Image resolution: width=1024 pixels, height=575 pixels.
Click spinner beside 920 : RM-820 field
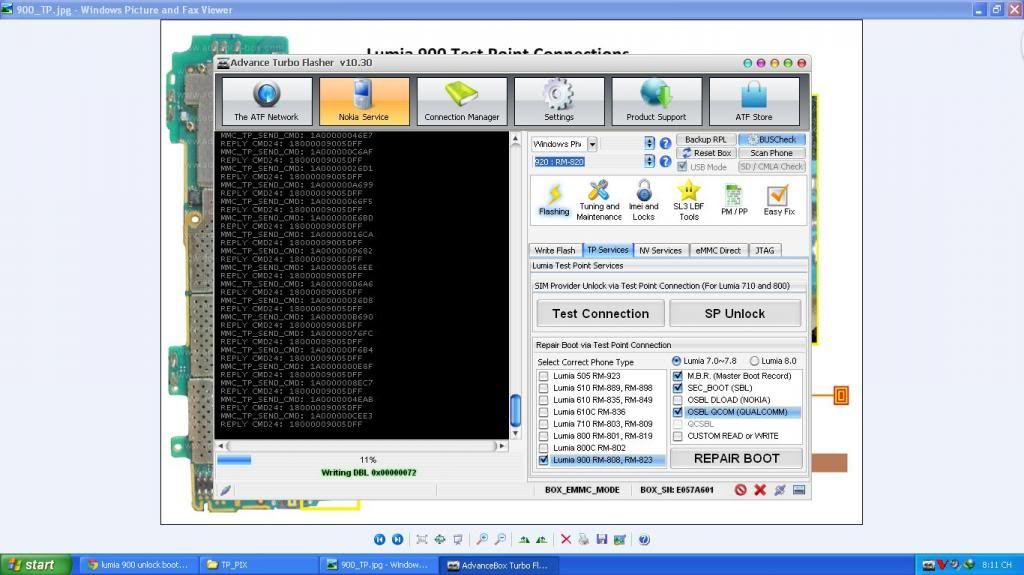coord(649,161)
